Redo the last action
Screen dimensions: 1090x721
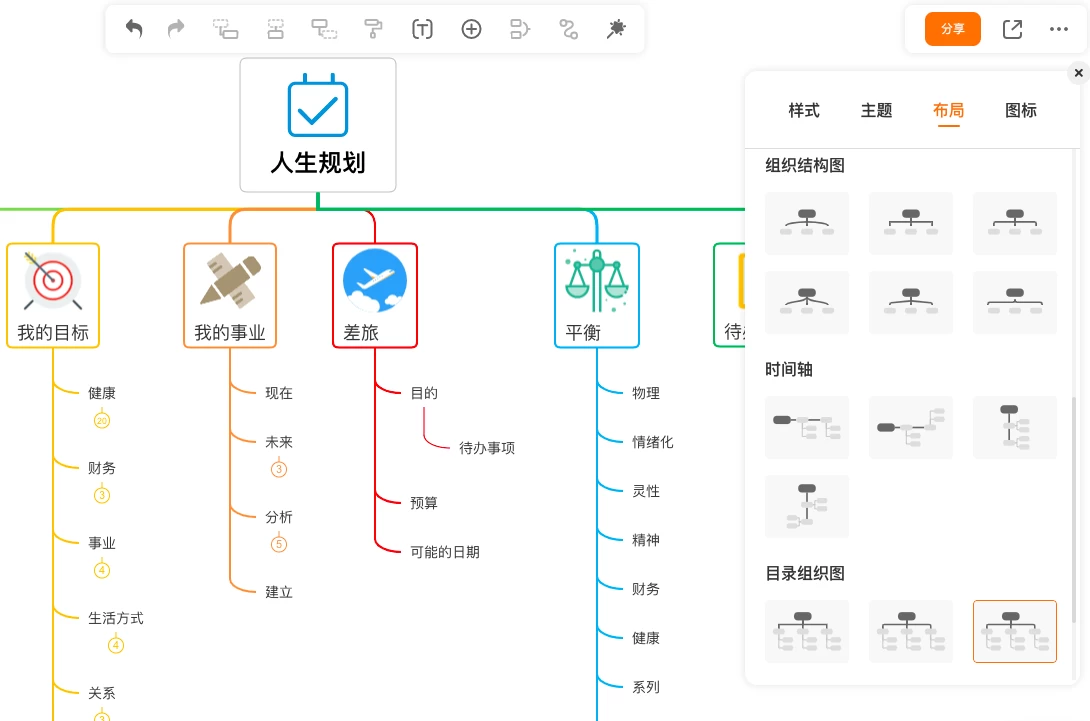pos(177,29)
